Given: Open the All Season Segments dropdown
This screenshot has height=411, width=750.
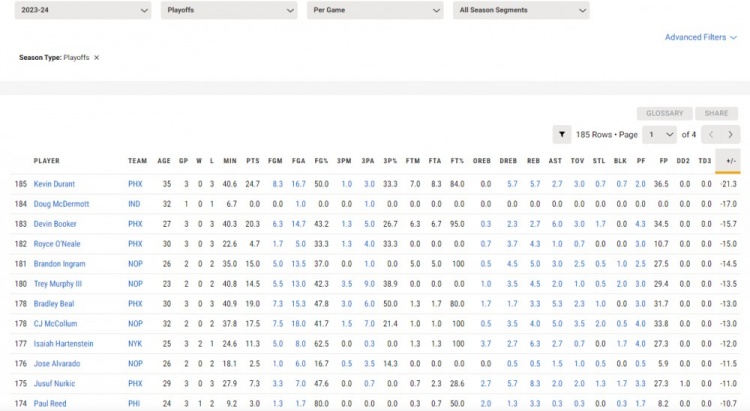Looking at the screenshot, I should (x=520, y=10).
